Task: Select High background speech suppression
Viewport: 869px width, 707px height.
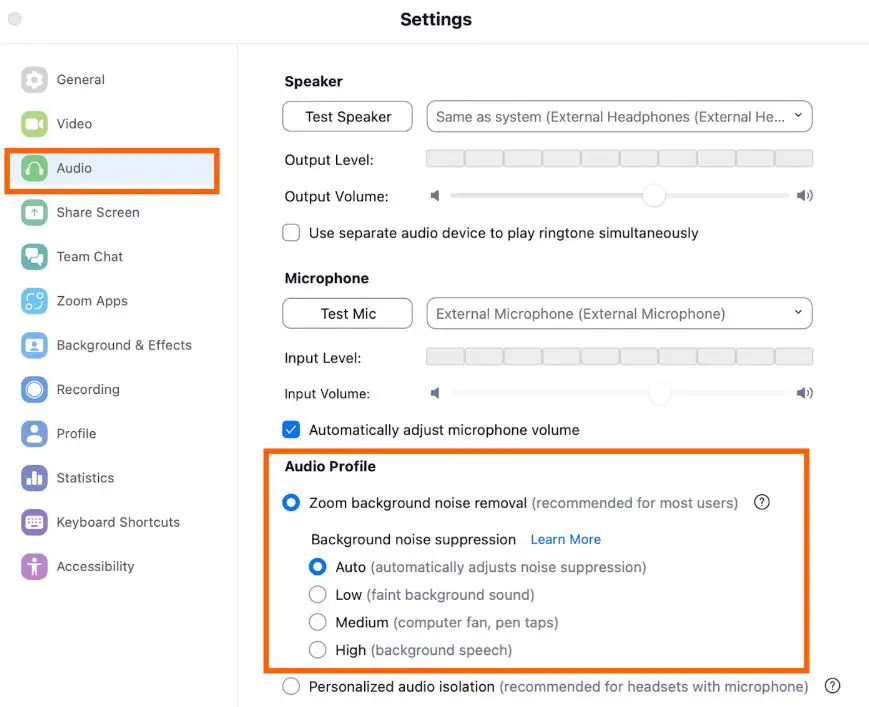Action: [318, 649]
